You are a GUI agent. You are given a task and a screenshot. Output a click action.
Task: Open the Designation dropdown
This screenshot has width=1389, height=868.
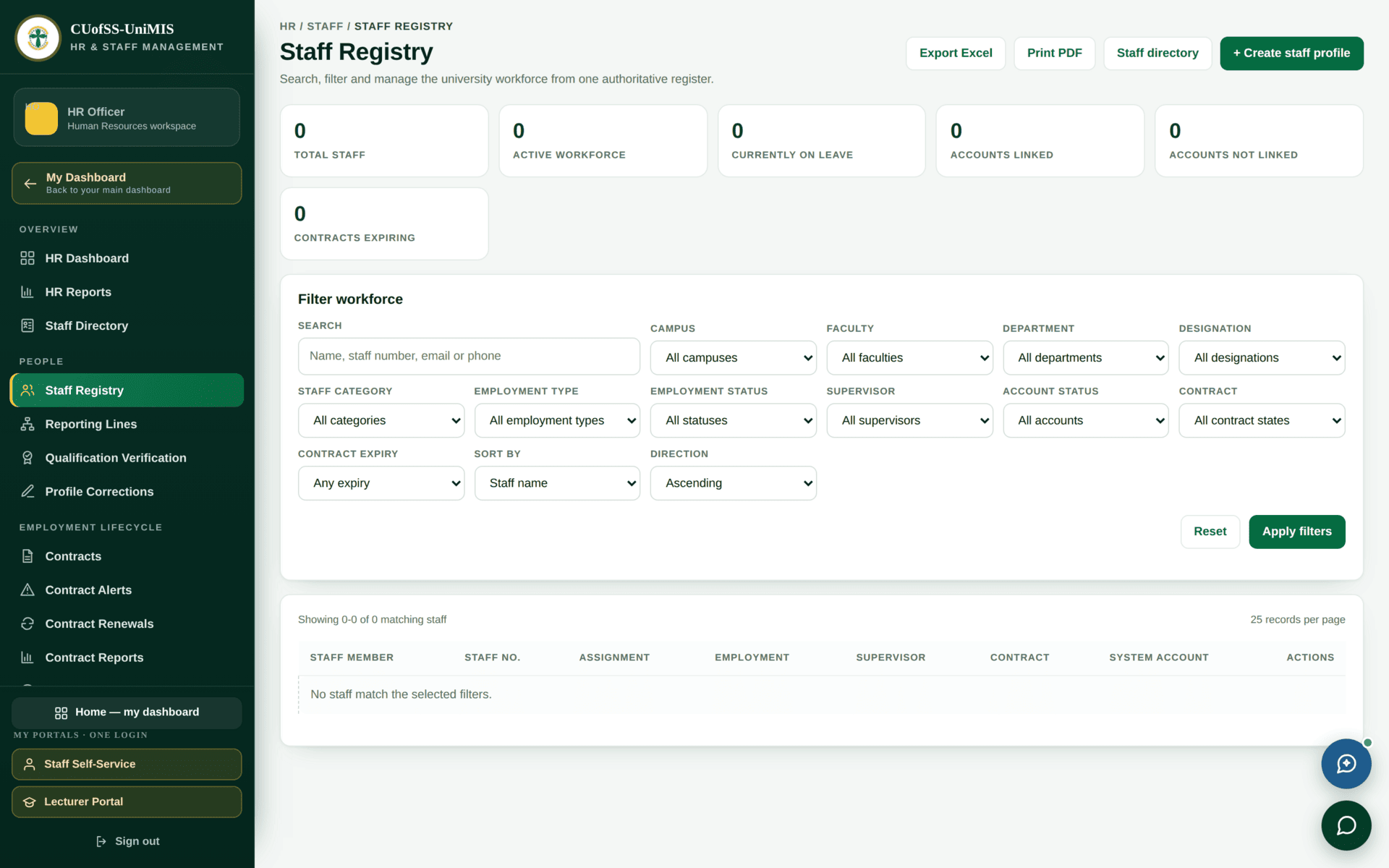[1262, 358]
